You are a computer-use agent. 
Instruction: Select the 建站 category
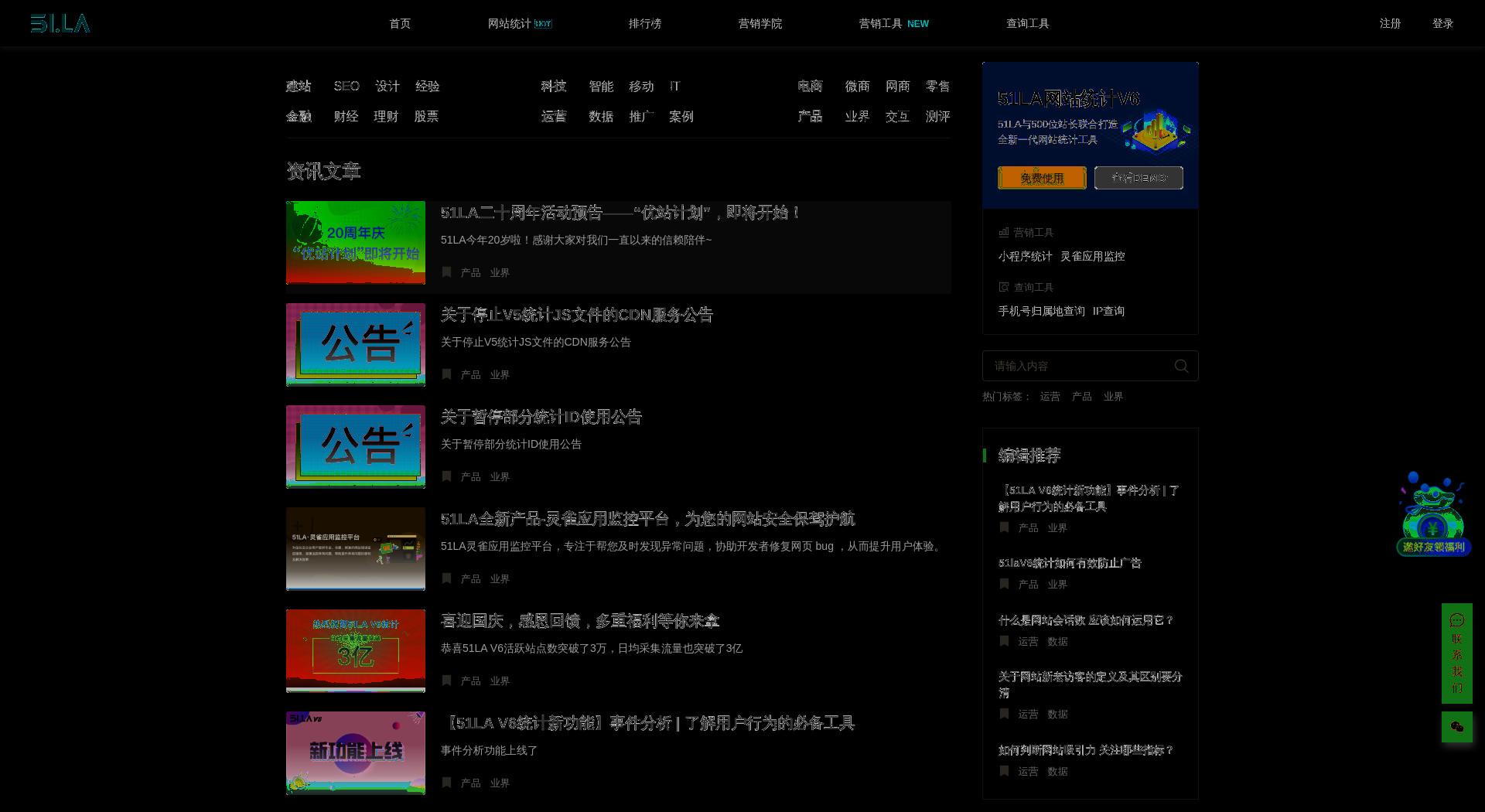299,86
